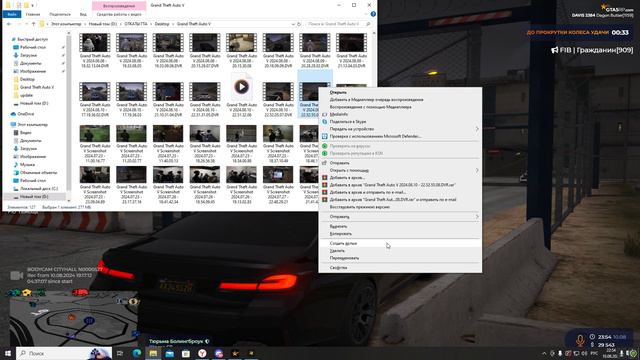Open the recent locations dropdown arrow
Image resolution: width=640 pixels, height=360 pixels.
point(27,24)
